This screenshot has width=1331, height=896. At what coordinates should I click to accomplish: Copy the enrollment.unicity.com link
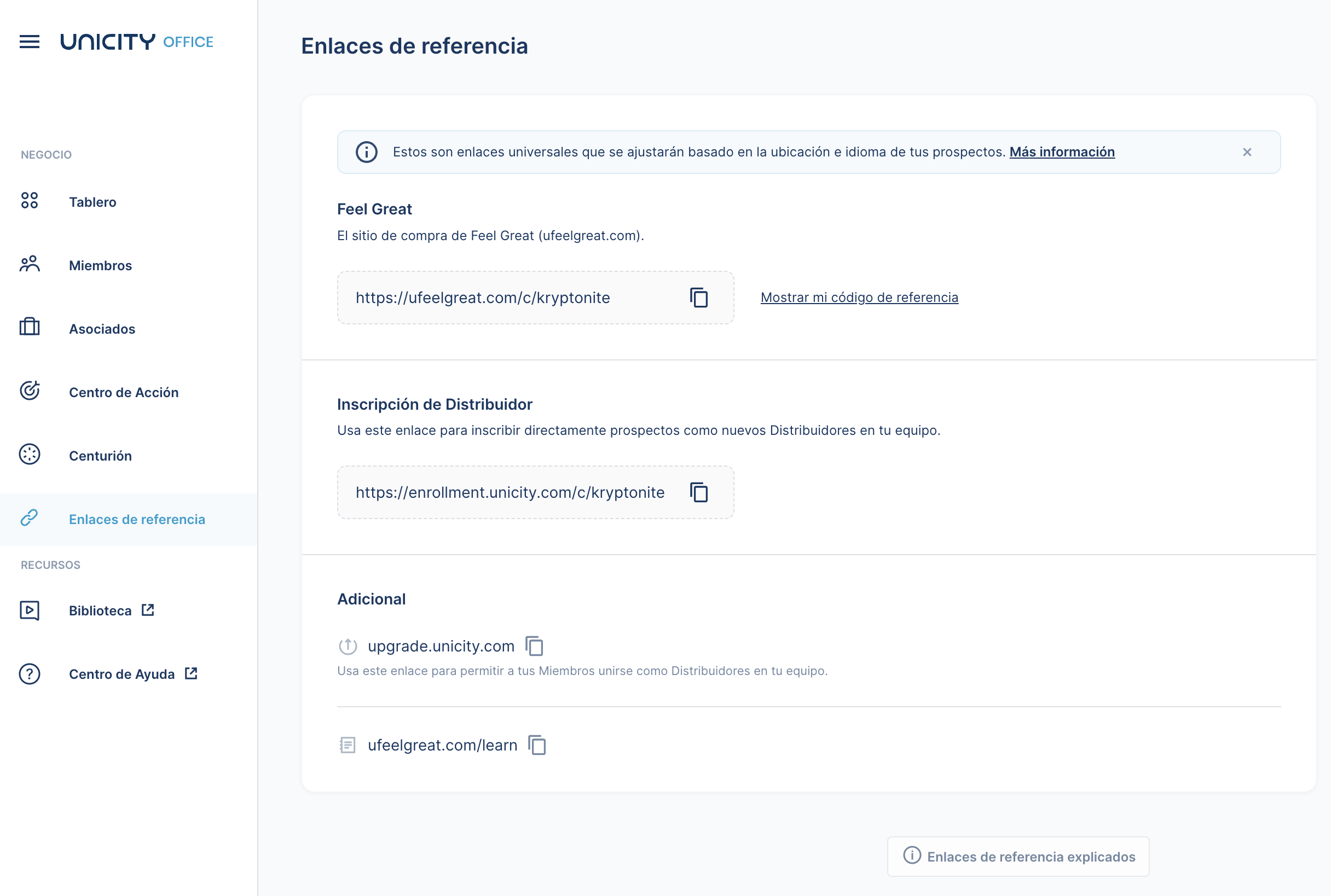coord(699,492)
